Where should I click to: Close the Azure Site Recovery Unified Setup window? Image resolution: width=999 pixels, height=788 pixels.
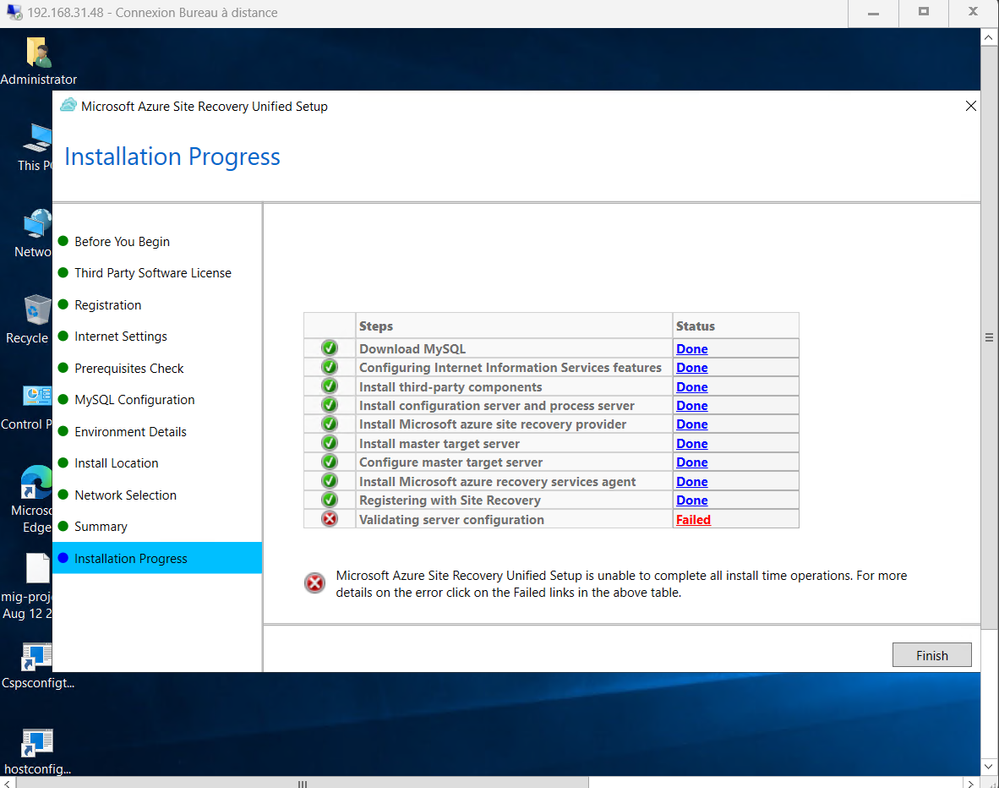pos(970,106)
